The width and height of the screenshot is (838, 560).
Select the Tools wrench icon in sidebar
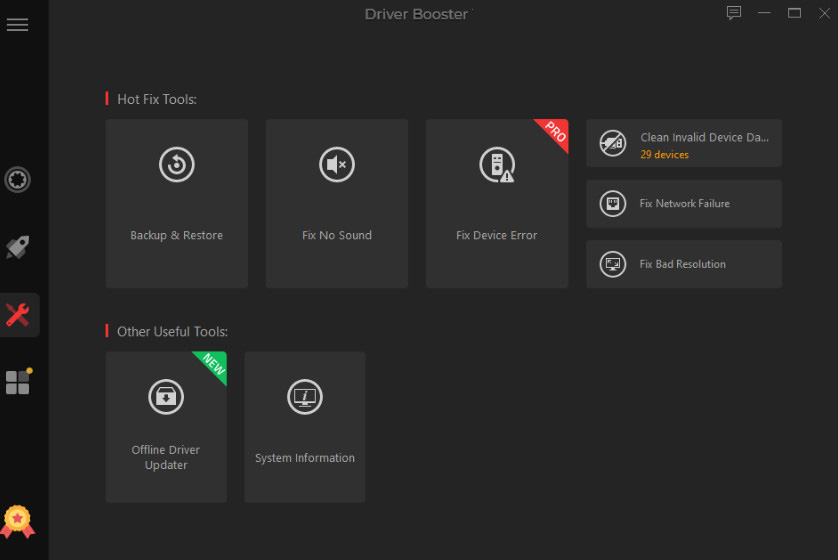coord(18,315)
